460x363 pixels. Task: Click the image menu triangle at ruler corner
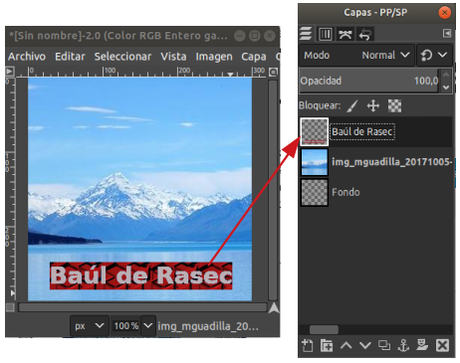(x=10, y=71)
